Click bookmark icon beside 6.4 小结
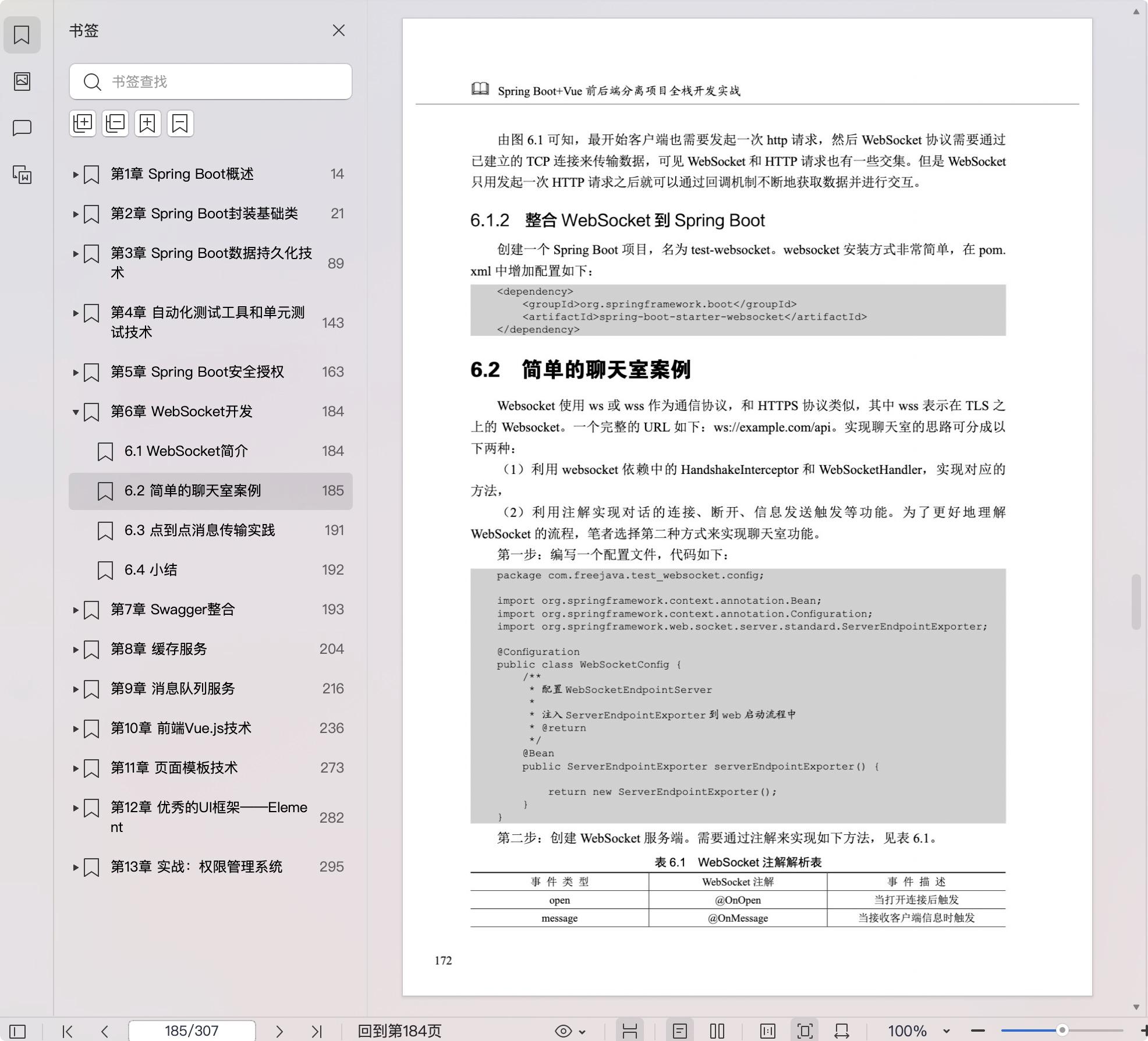1148x1041 pixels. [x=105, y=571]
